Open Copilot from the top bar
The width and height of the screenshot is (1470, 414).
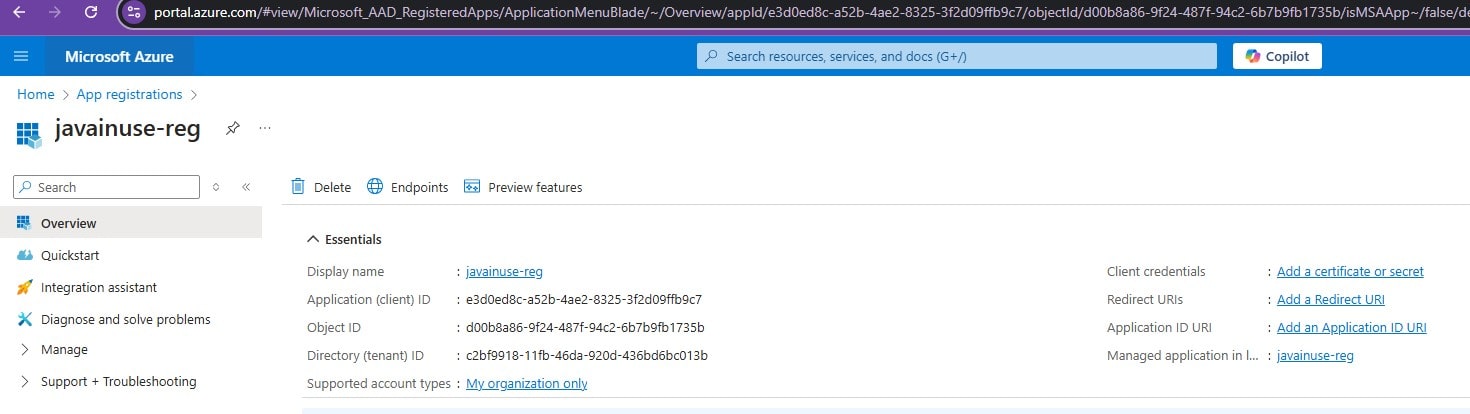pyautogui.click(x=1277, y=56)
